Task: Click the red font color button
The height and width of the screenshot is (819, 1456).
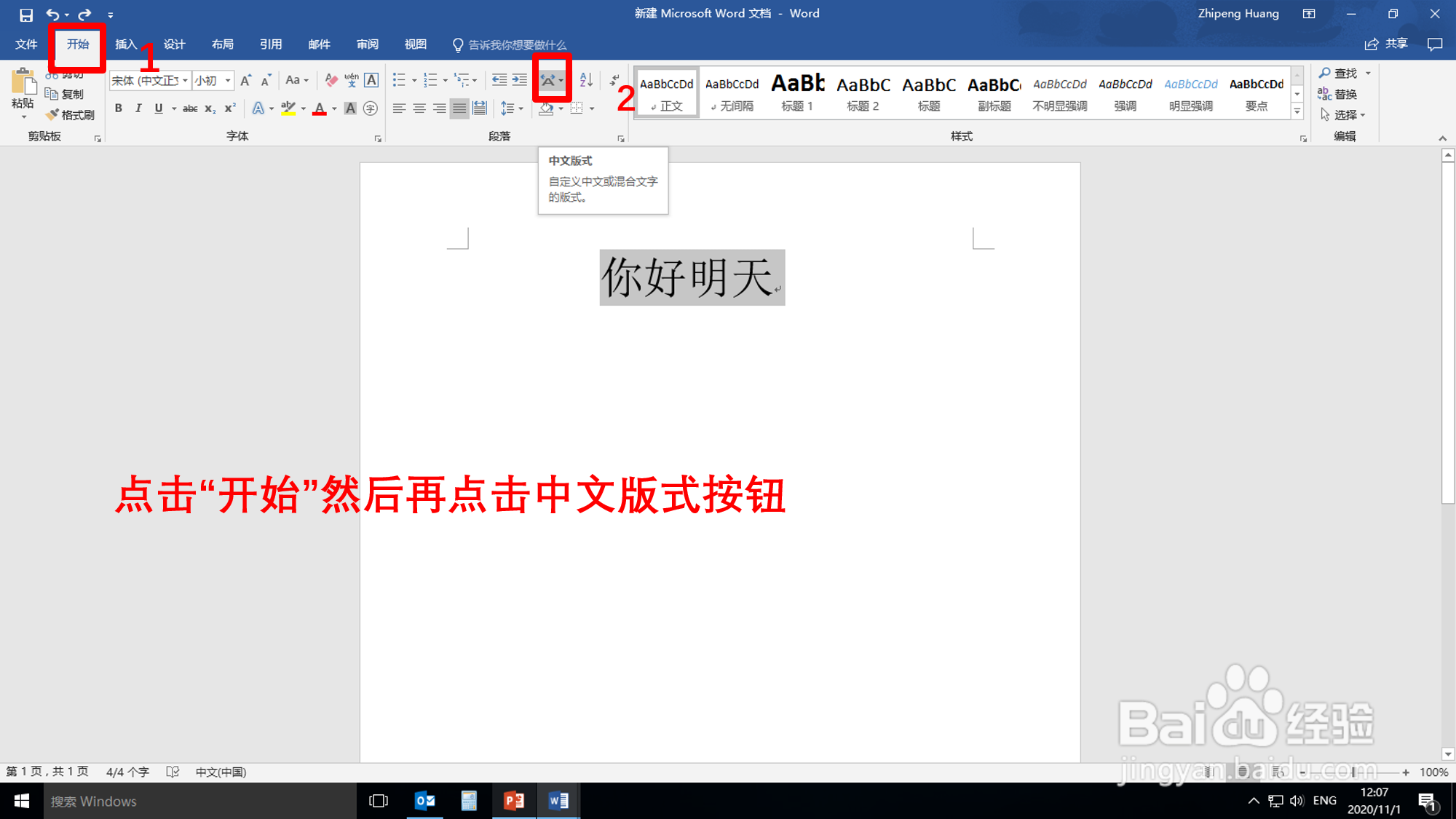Action: click(x=319, y=109)
